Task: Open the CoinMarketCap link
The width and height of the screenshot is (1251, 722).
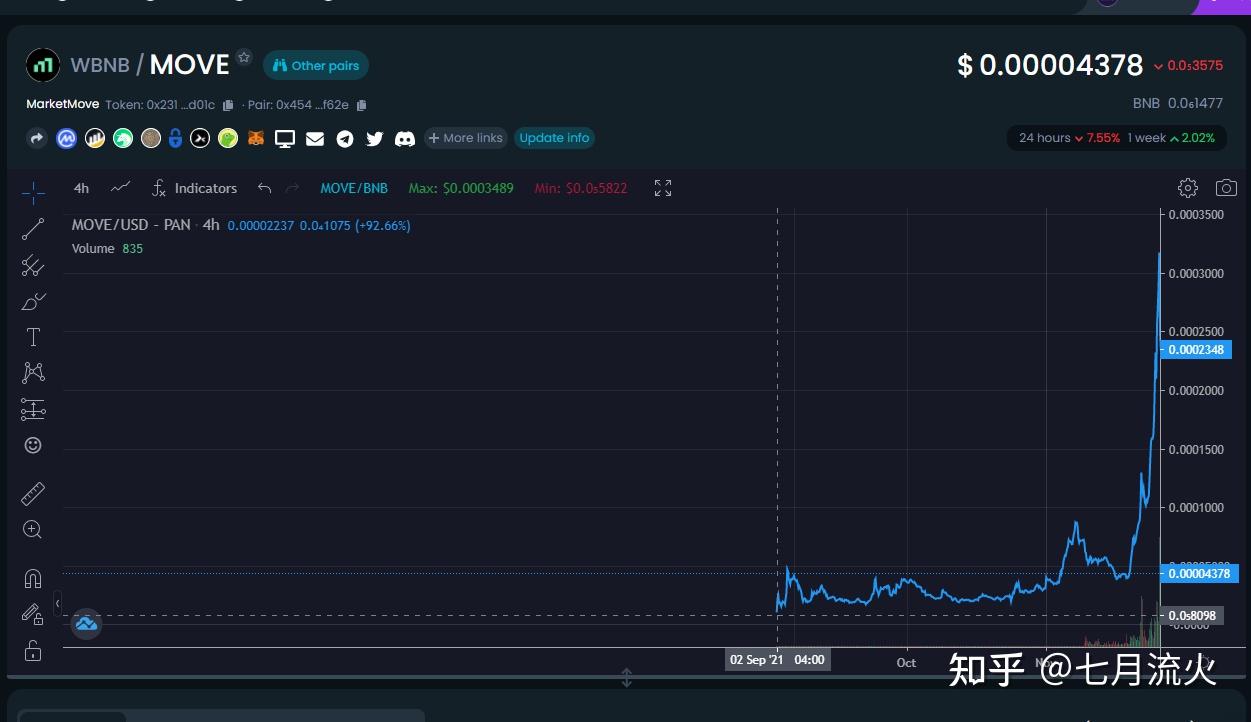Action: [x=67, y=139]
